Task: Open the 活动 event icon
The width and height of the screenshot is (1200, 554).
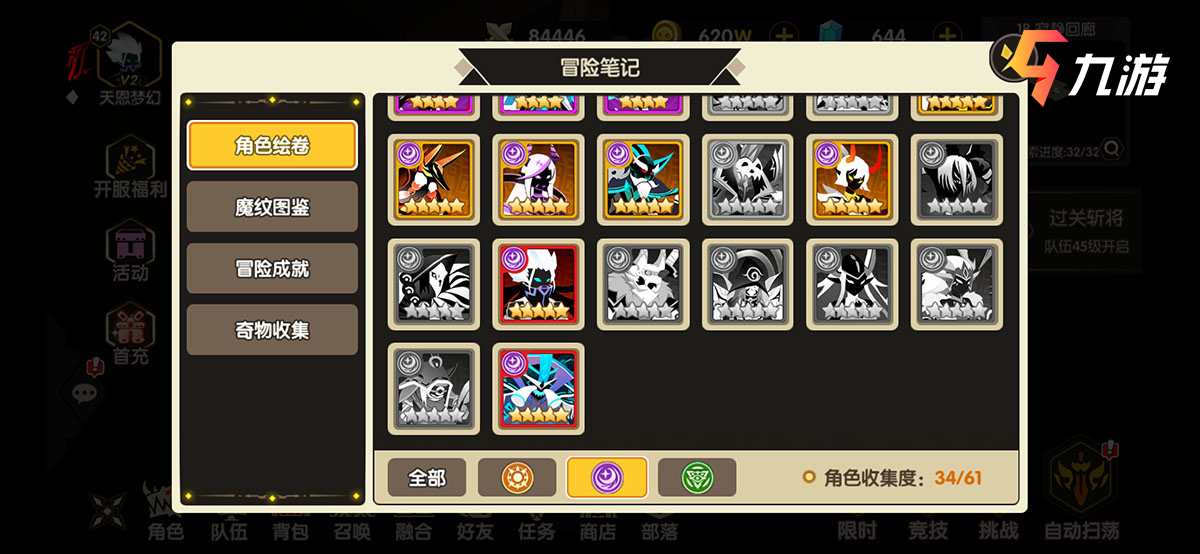Action: coord(130,252)
